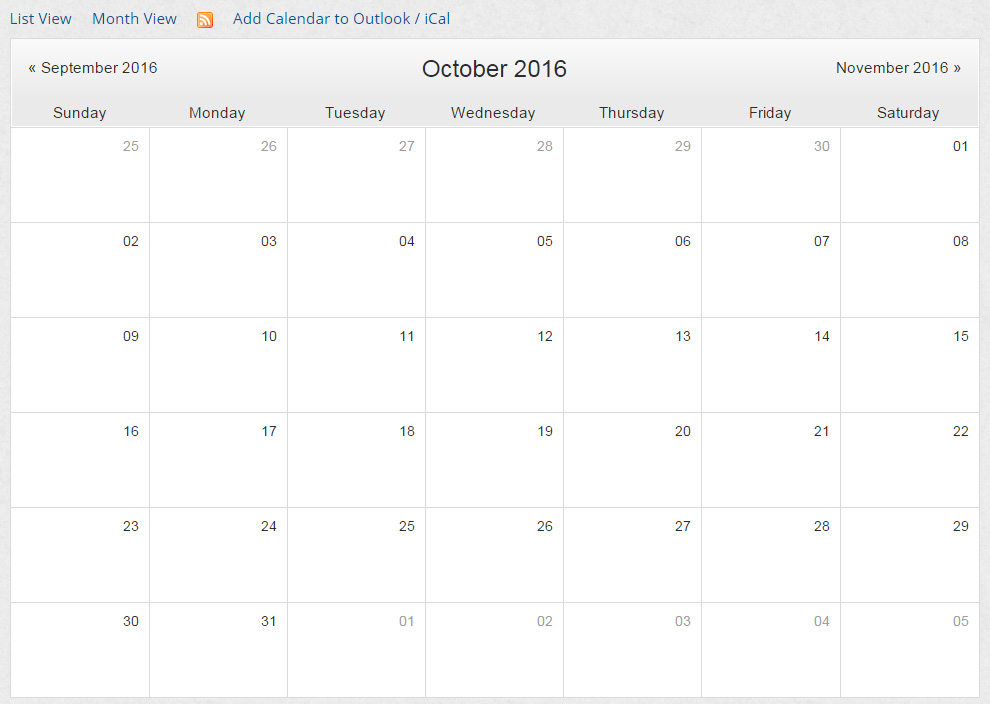Switch to List View
The height and width of the screenshot is (704, 990).
(x=40, y=19)
